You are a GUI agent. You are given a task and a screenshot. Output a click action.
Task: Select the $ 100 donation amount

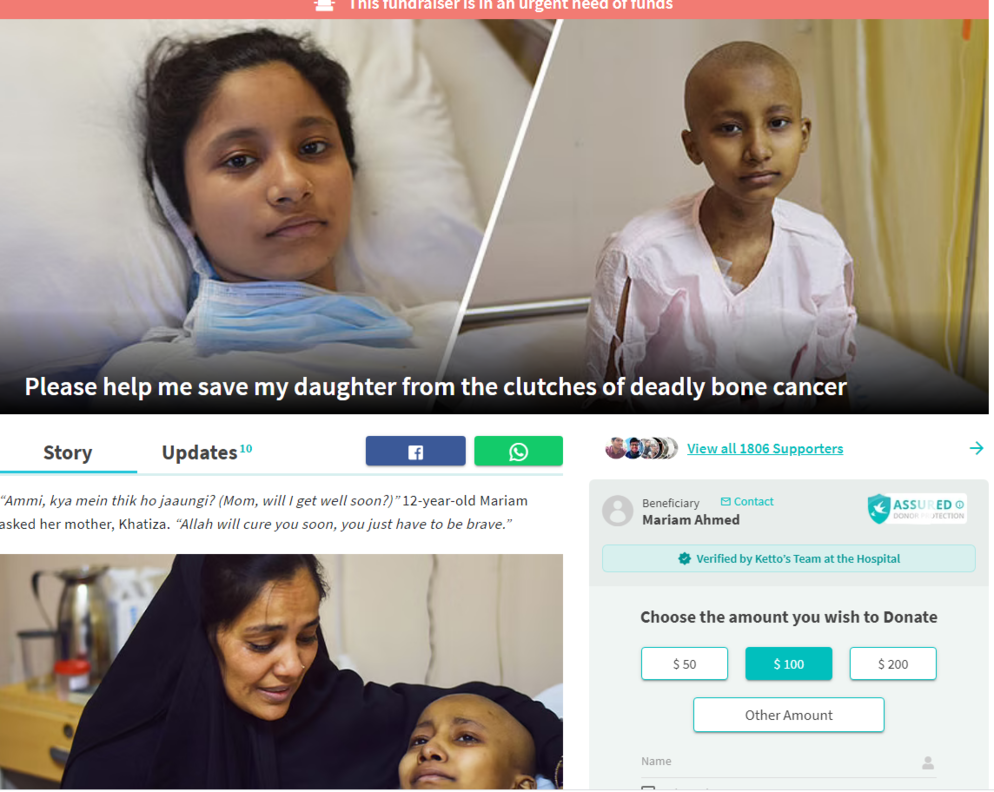pyautogui.click(x=788, y=664)
